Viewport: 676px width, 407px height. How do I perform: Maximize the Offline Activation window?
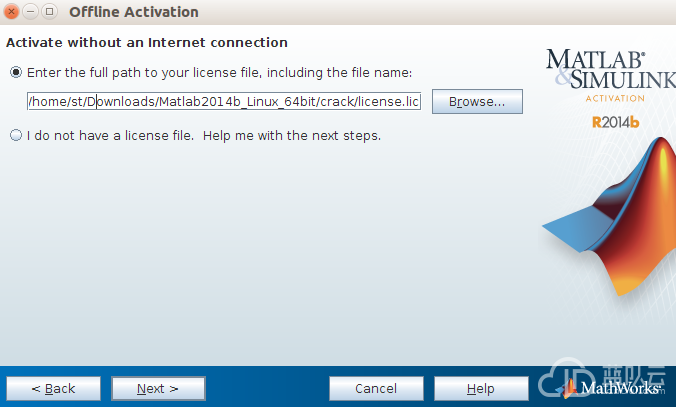pos(50,12)
